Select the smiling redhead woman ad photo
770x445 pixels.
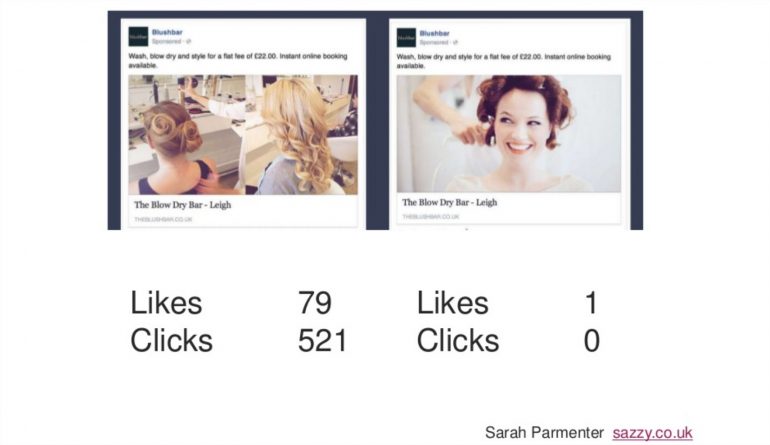[509, 134]
